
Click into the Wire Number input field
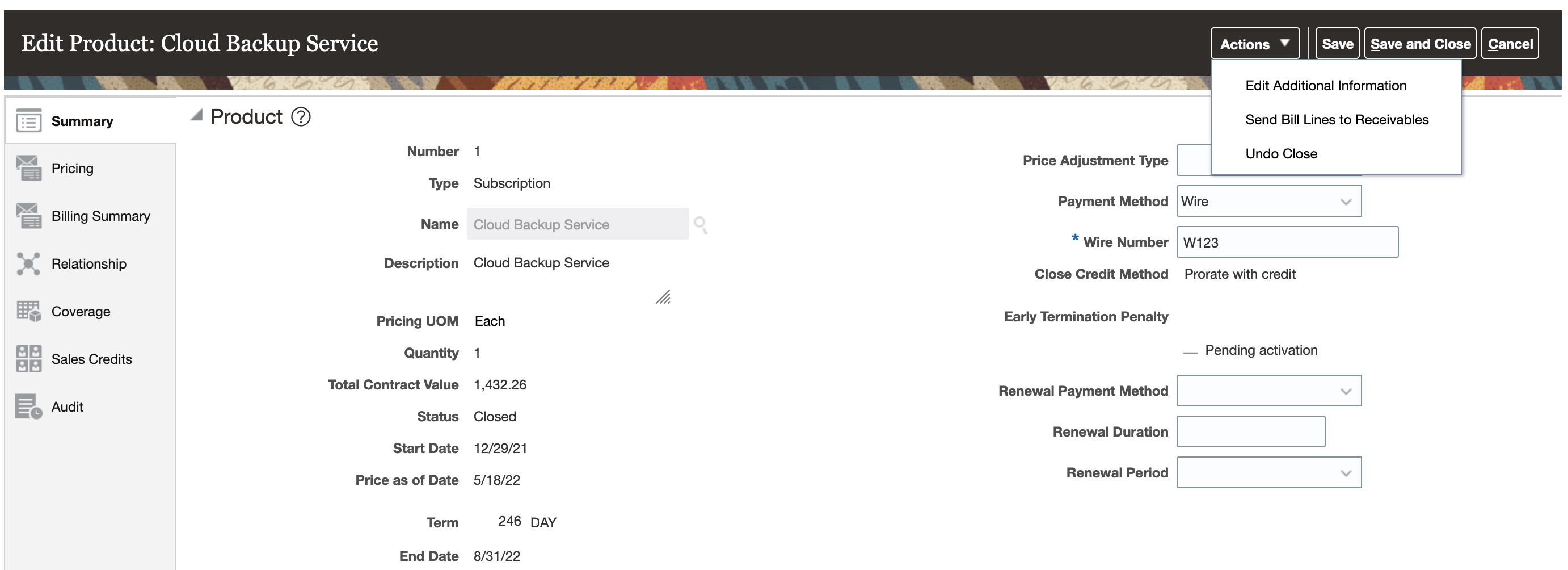click(x=1287, y=242)
